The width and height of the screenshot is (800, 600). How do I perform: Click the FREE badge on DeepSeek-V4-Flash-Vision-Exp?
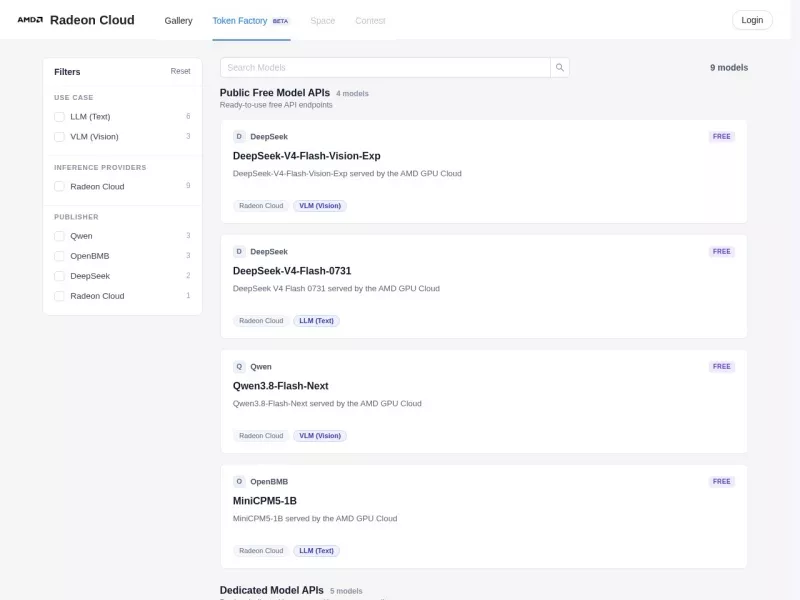click(721, 136)
